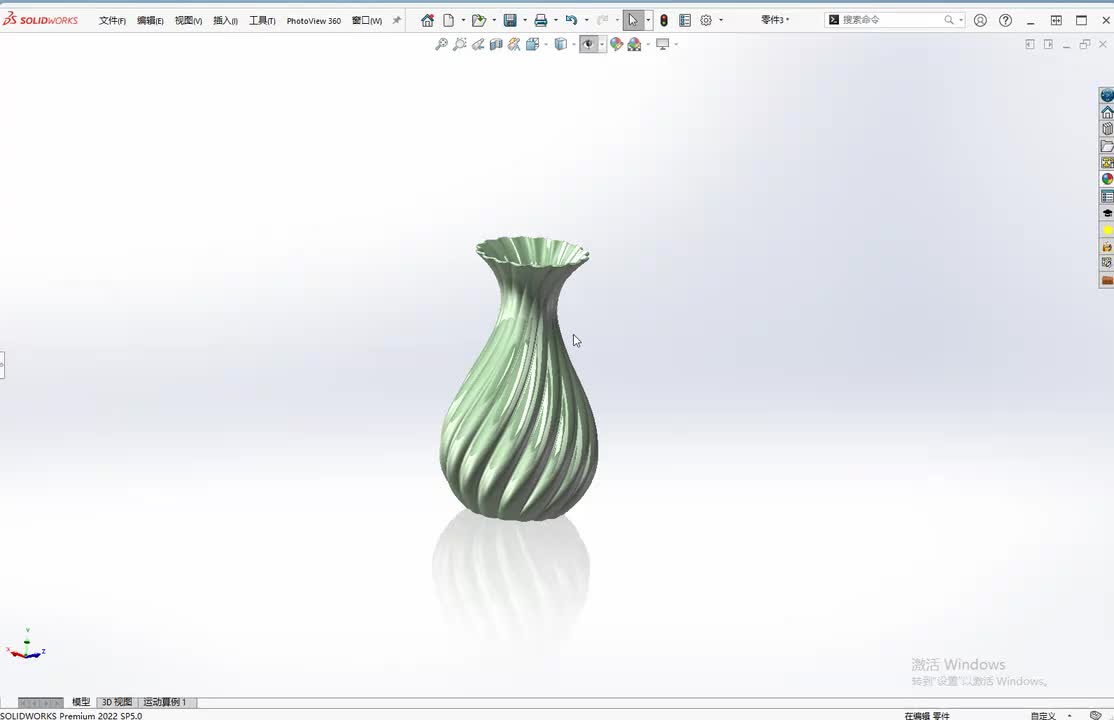
Task: Expand the Save dropdown arrow
Action: pyautogui.click(x=525, y=21)
